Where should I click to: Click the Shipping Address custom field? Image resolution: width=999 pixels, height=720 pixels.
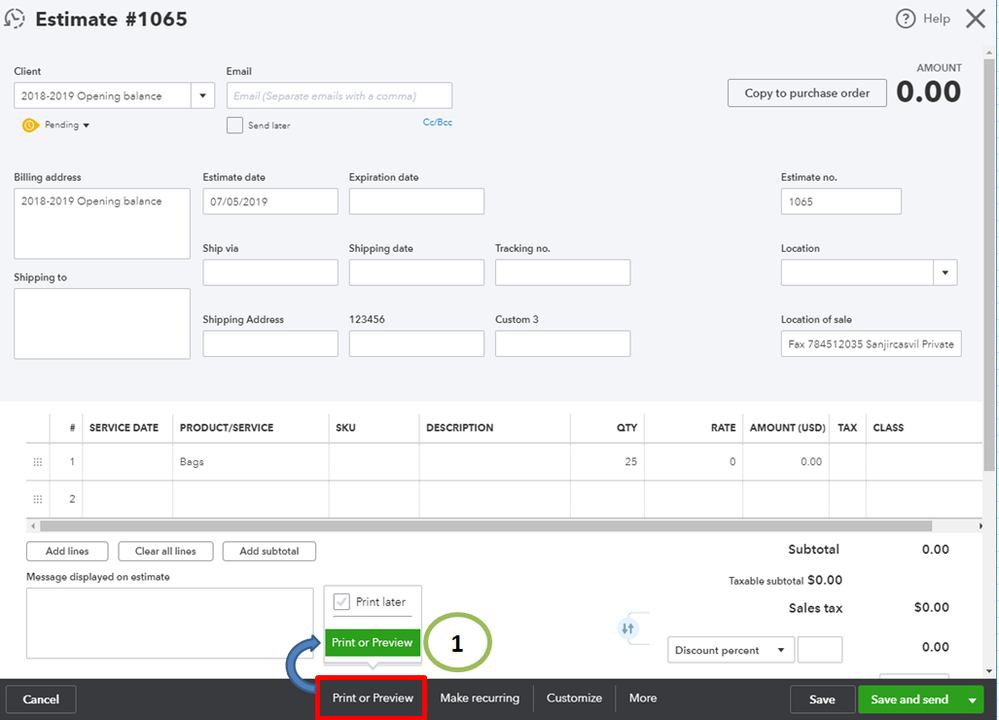270,343
